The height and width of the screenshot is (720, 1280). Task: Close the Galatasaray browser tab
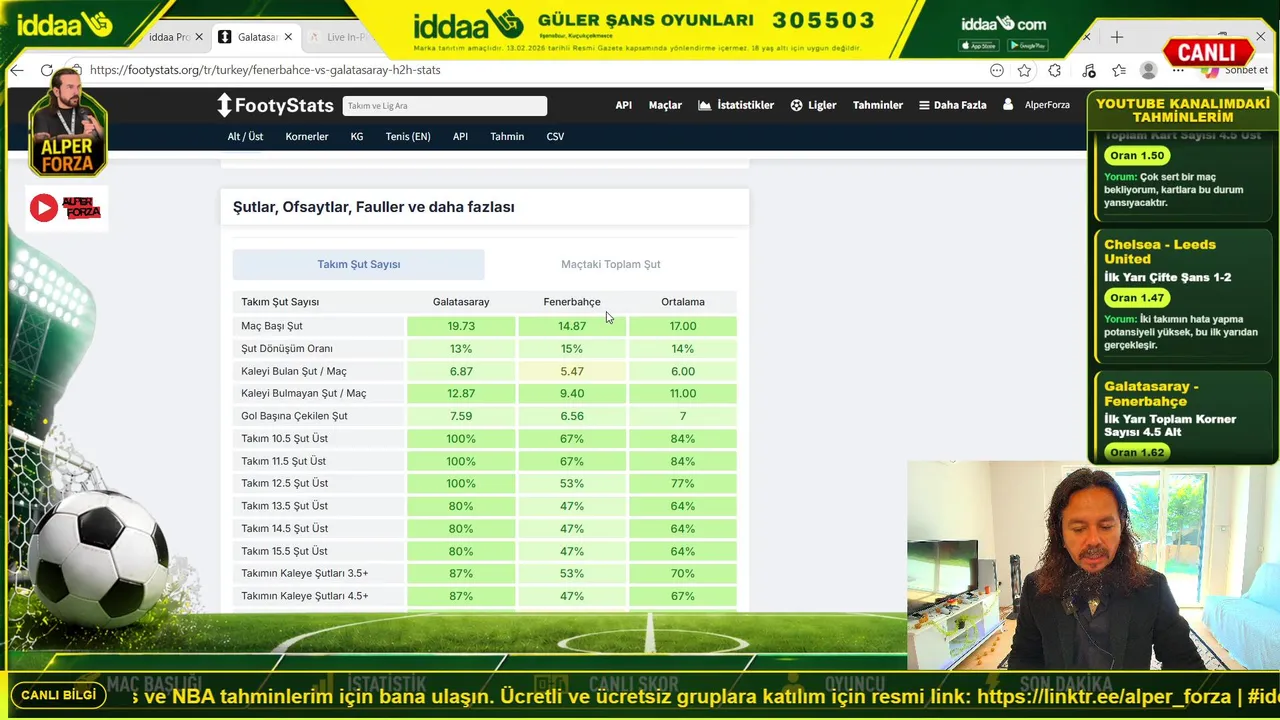[x=288, y=37]
